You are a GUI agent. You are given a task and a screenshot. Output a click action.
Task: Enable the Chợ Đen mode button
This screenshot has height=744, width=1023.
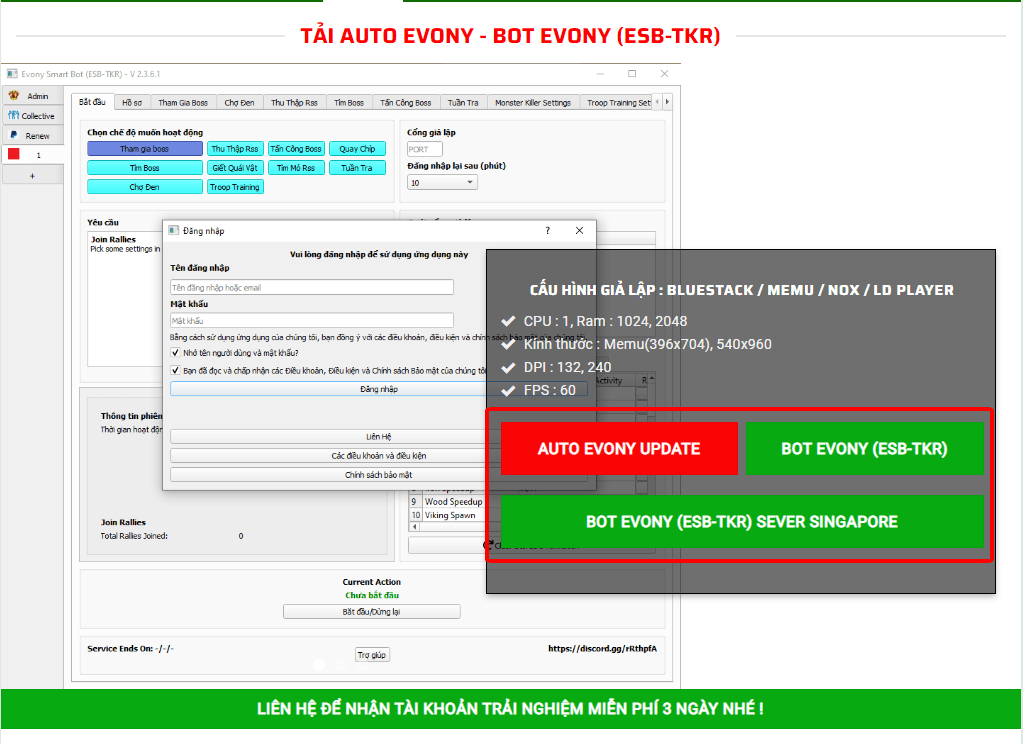pos(144,187)
